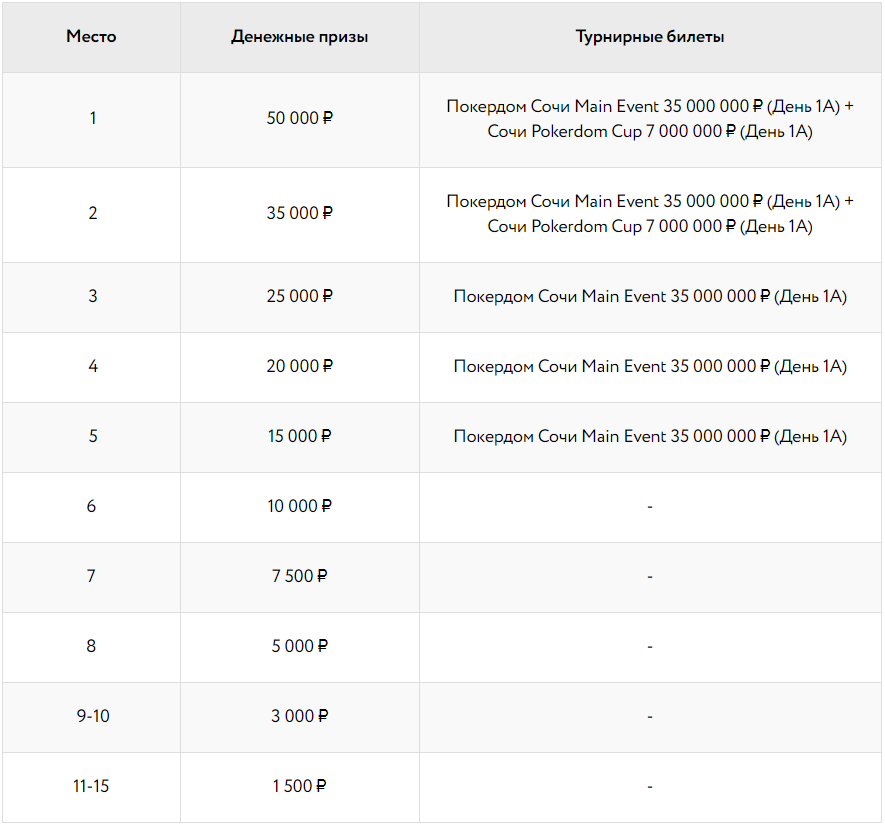Click the dash in place 6 tickets column
The image size is (885, 826).
click(650, 507)
